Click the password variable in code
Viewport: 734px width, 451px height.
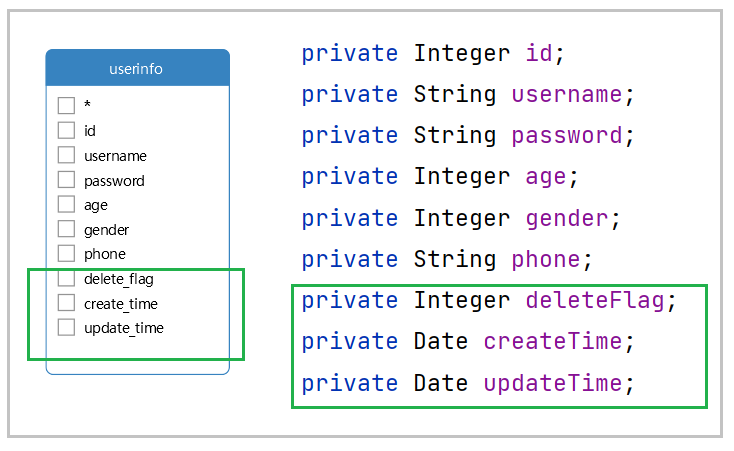point(566,136)
